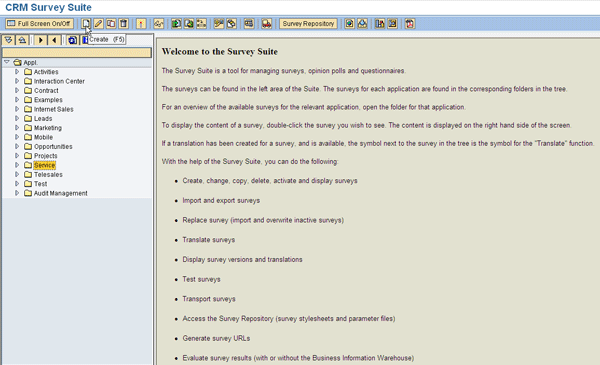The height and width of the screenshot is (365, 600).
Task: Expand the Test folder arrow
Action: pyautogui.click(x=17, y=184)
